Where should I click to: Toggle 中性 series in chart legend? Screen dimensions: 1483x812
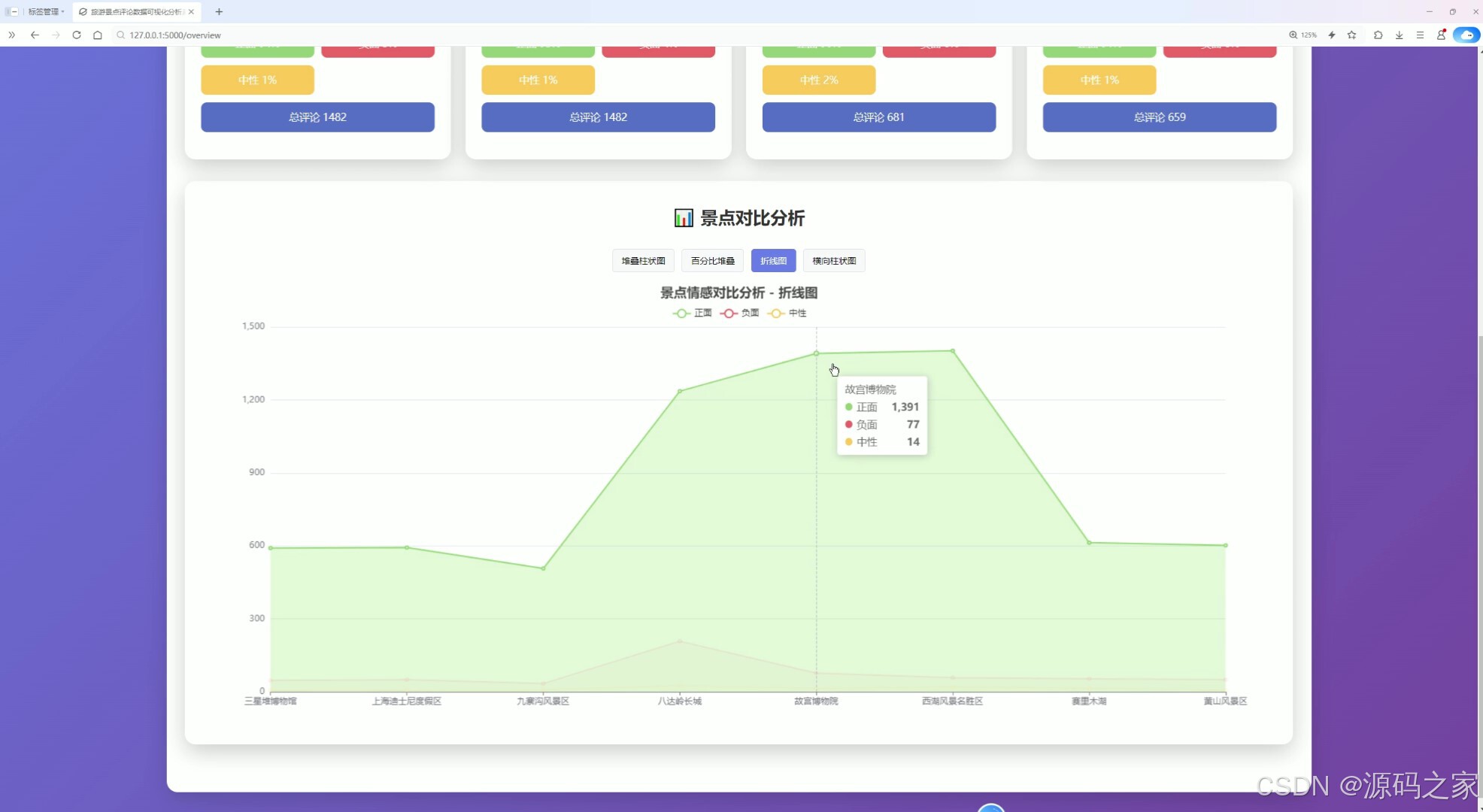(787, 314)
